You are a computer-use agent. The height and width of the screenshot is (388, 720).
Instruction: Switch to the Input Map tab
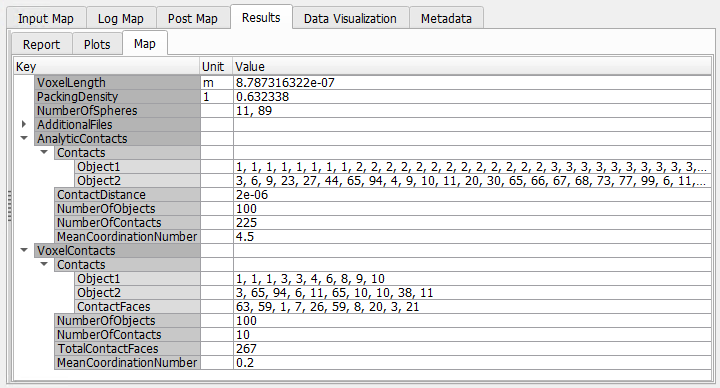[46, 18]
